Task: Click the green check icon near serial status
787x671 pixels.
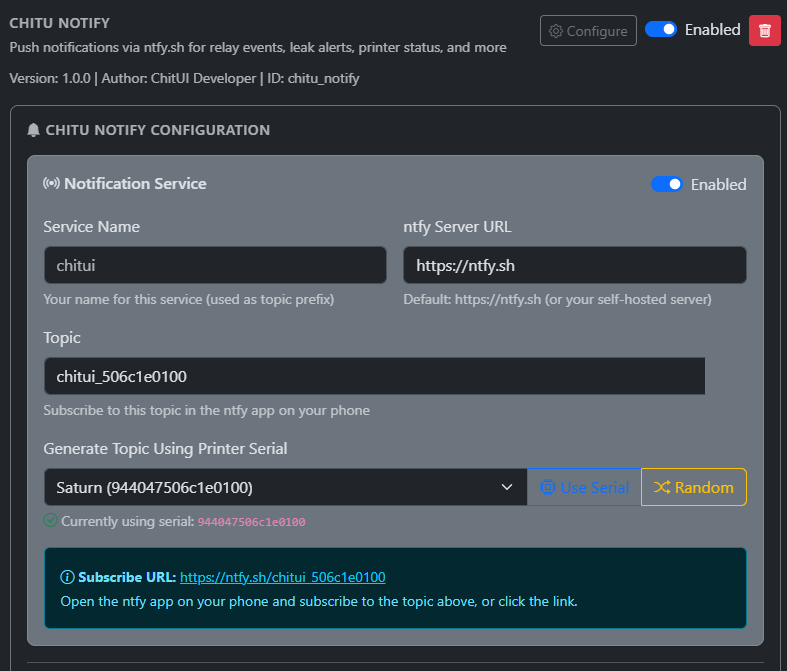Action: click(x=50, y=521)
